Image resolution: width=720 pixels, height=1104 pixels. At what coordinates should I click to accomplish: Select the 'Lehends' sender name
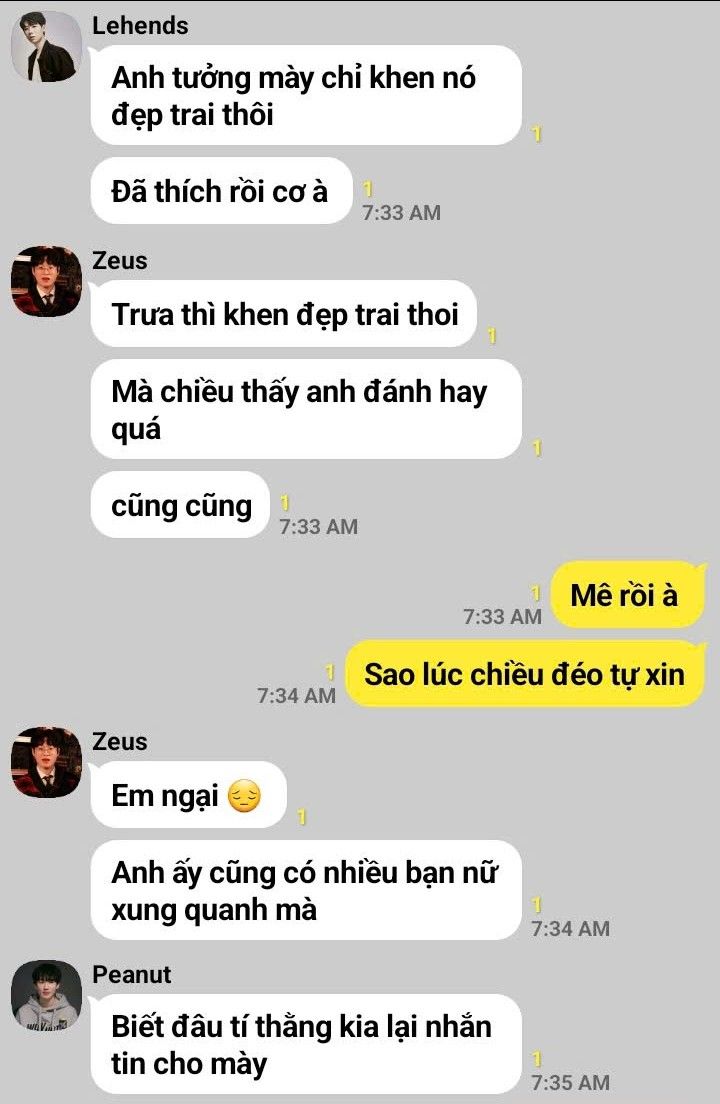click(140, 25)
